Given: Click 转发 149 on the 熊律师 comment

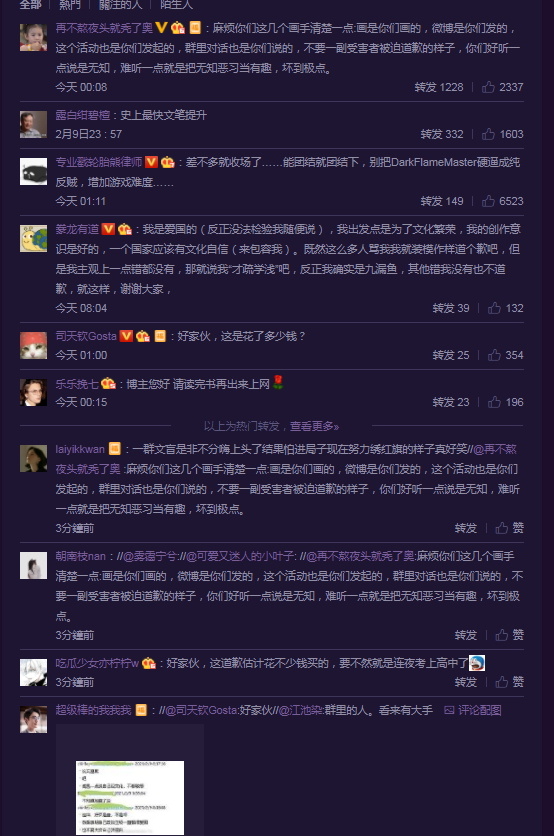Looking at the screenshot, I should point(442,201).
